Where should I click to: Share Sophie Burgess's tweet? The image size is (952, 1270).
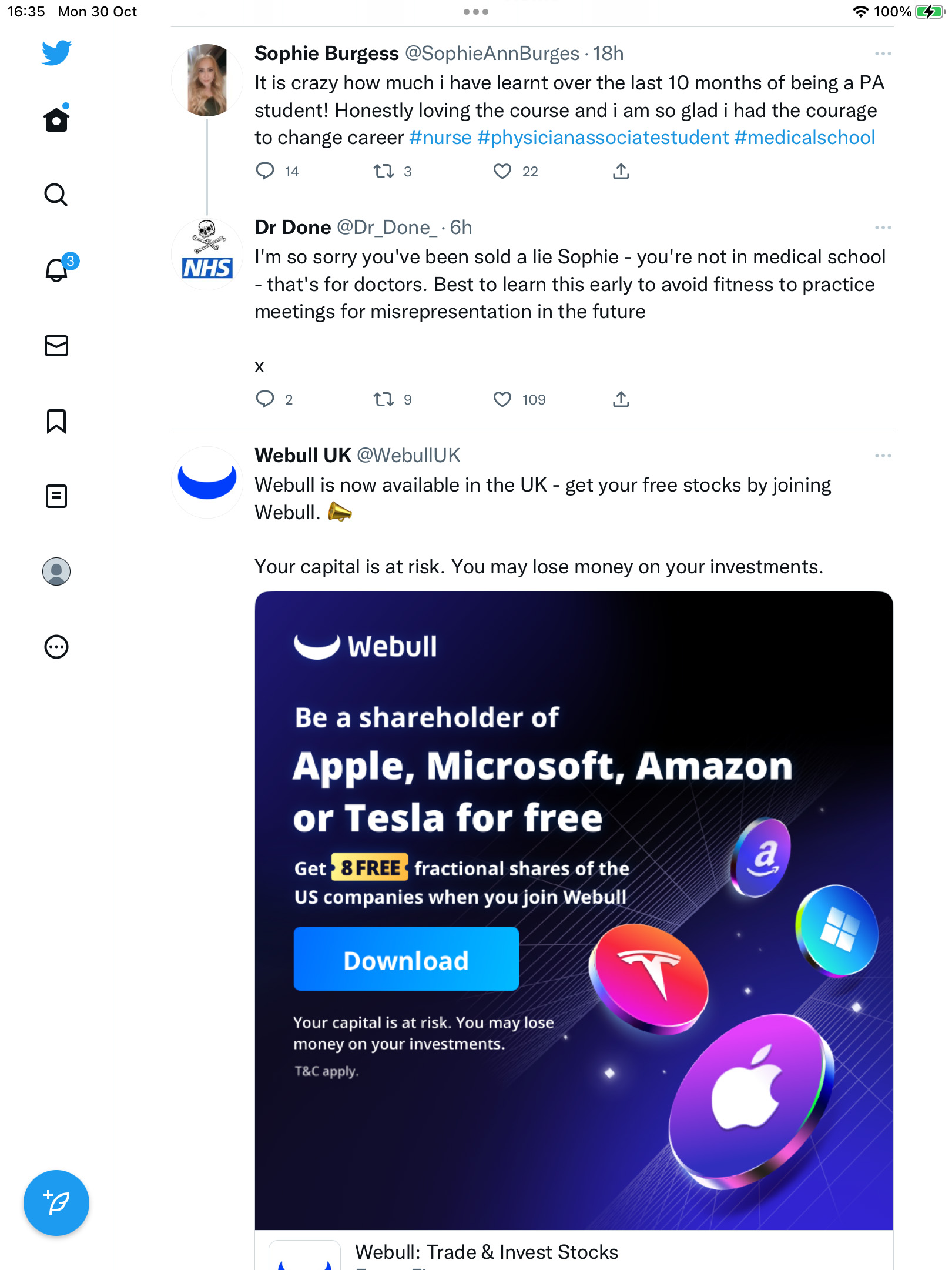pyautogui.click(x=621, y=171)
